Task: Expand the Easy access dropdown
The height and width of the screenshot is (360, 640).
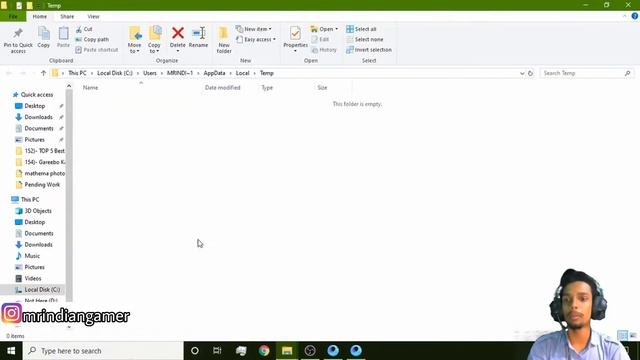Action: [256, 40]
